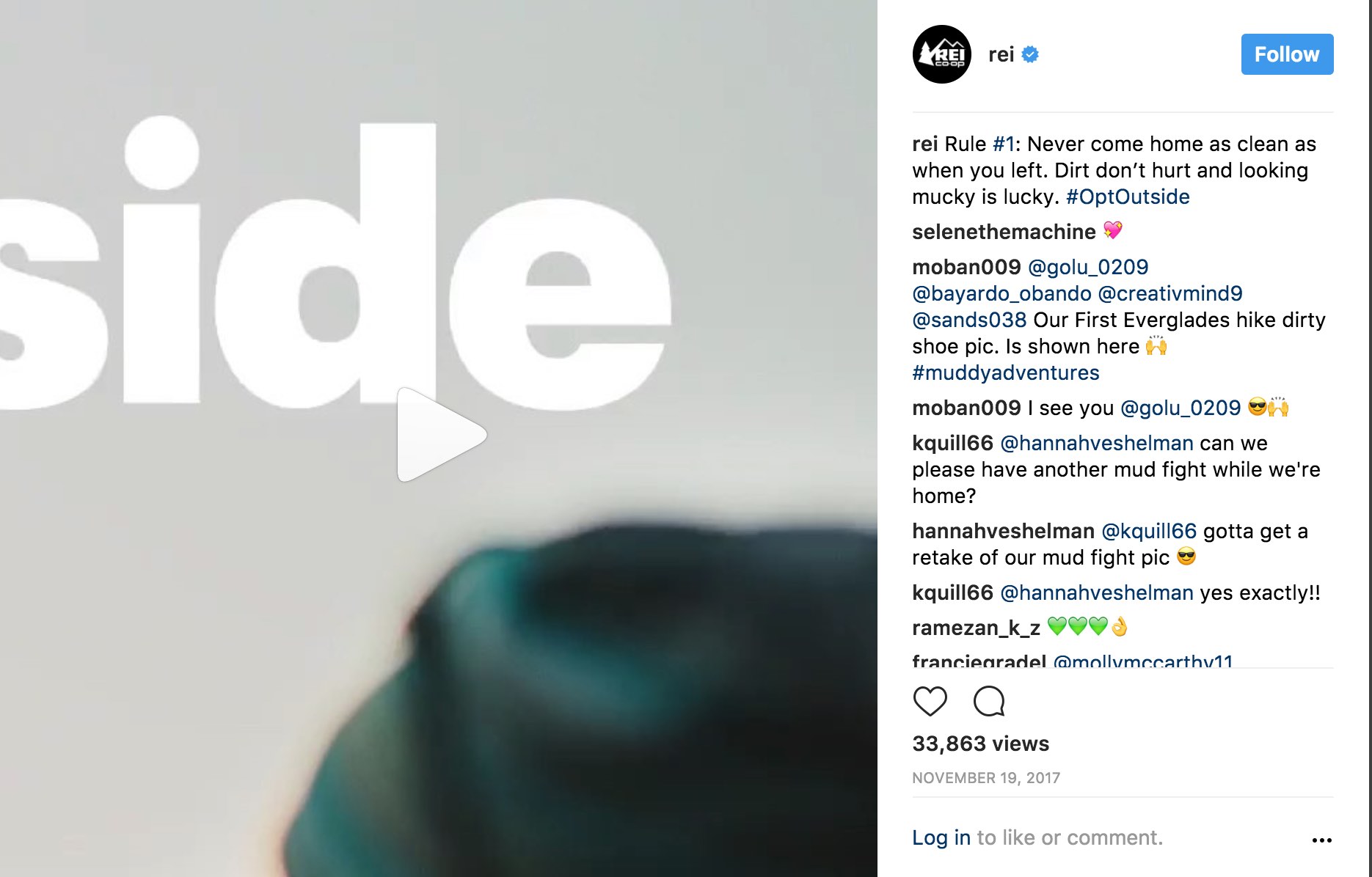Image resolution: width=1372 pixels, height=877 pixels.
Task: Click the blue verified badge
Action: pyautogui.click(x=1030, y=54)
